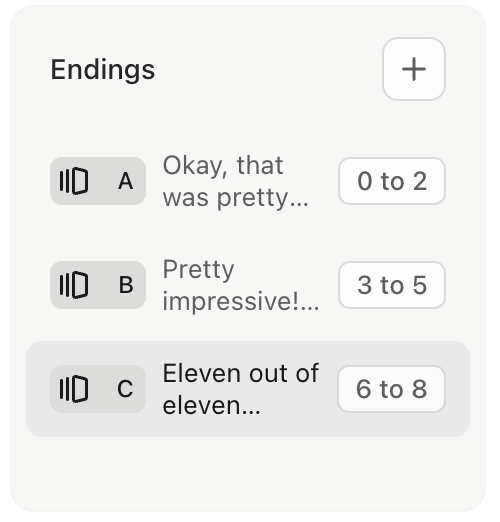Click the ending screen icon for Ending C
The width and height of the screenshot is (500, 522).
click(74, 389)
